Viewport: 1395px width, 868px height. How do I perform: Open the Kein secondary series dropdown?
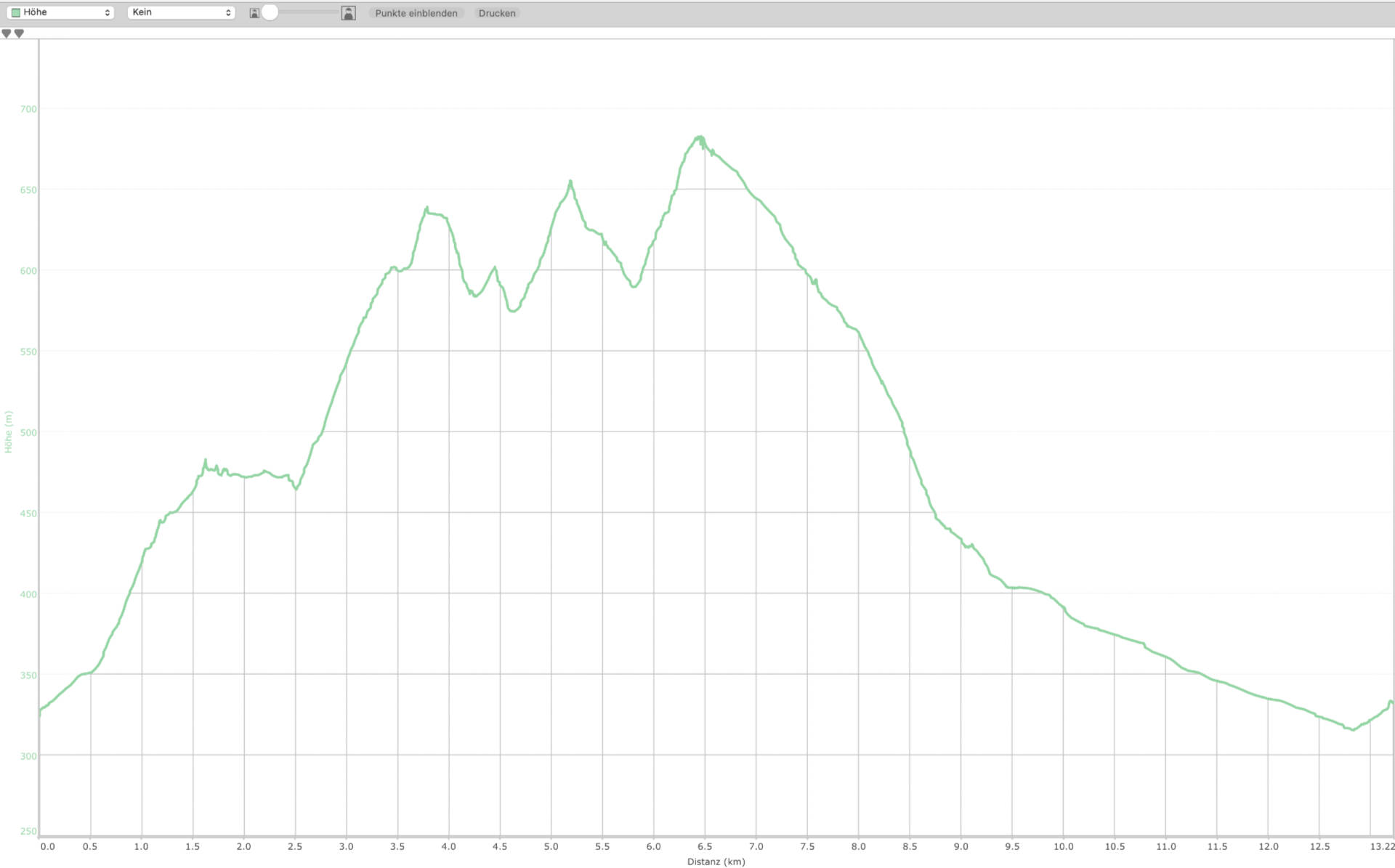181,12
